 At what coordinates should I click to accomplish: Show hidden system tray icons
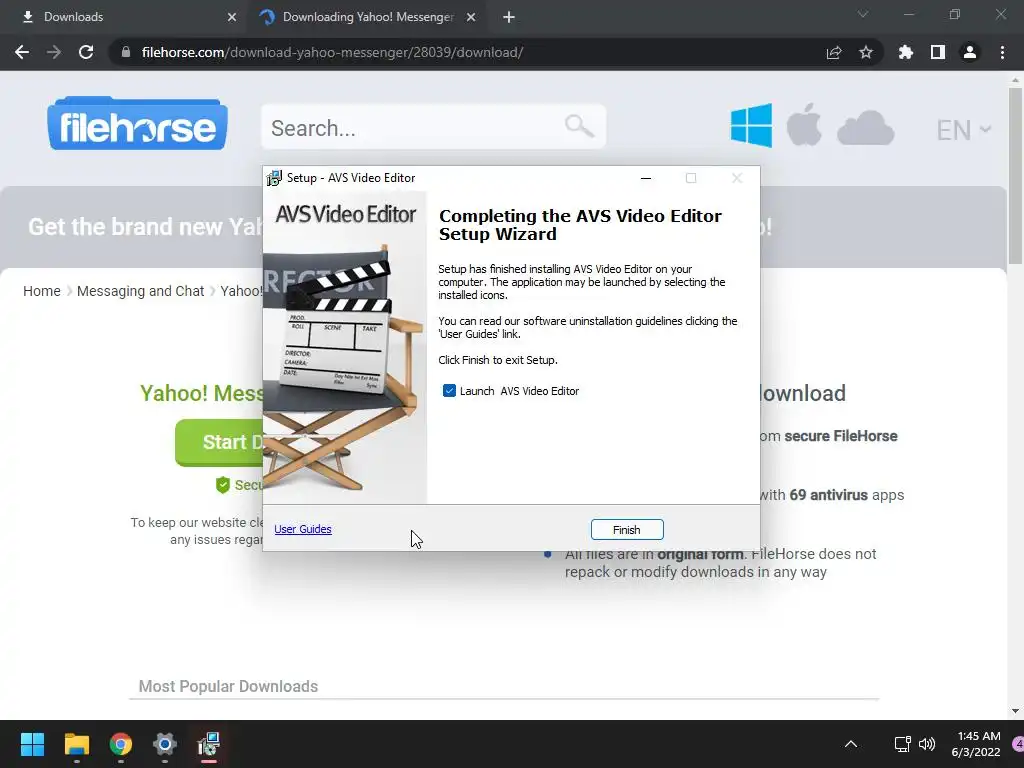click(x=851, y=744)
